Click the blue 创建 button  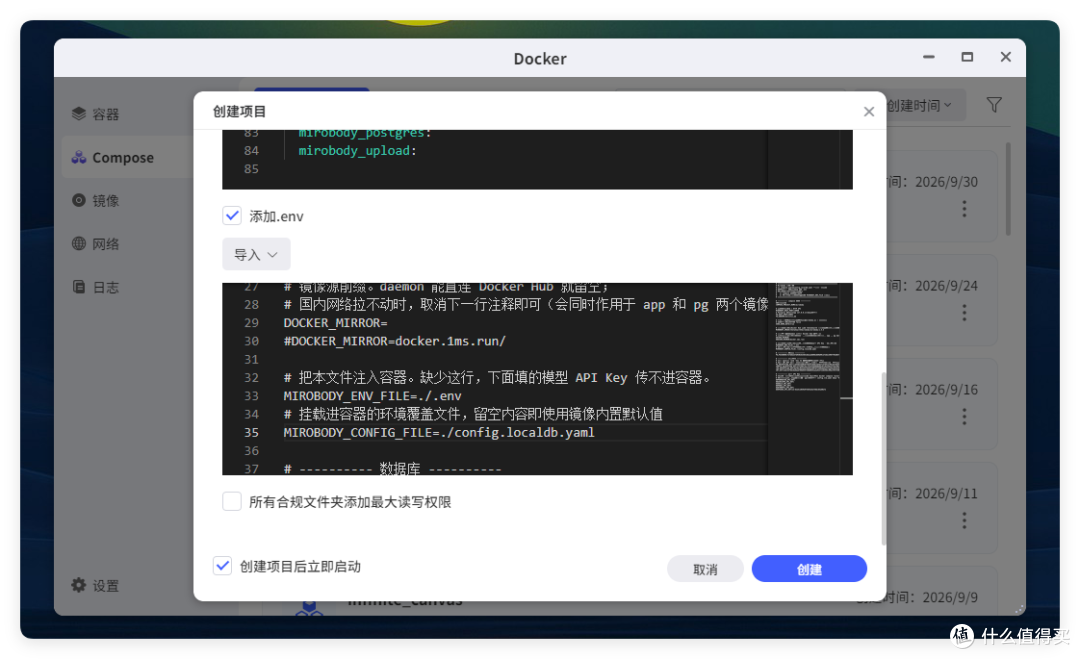pyautogui.click(x=809, y=569)
